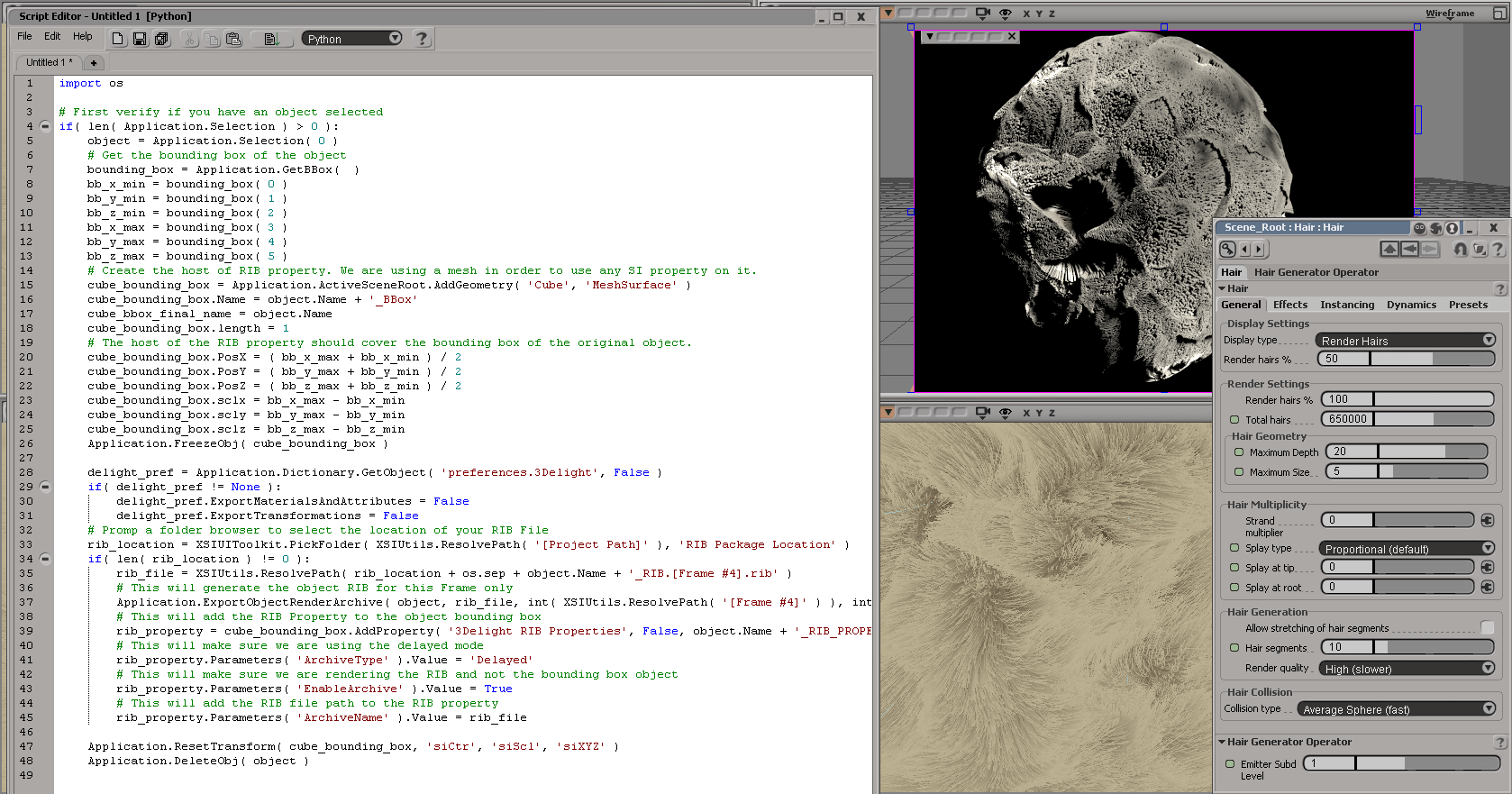Toggle the Total hairs animation marker
The width and height of the screenshot is (1512, 794).
1235,419
